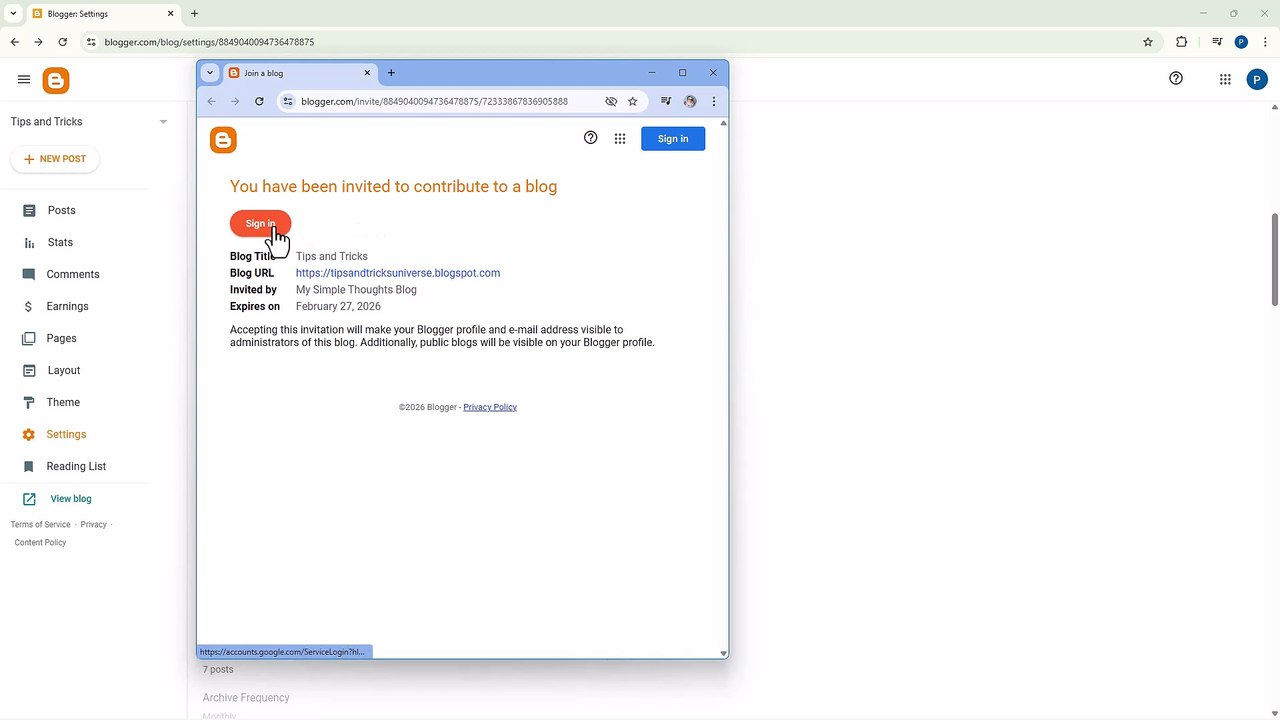The image size is (1280, 720).
Task: Open Layout in the sidebar
Action: [64, 370]
